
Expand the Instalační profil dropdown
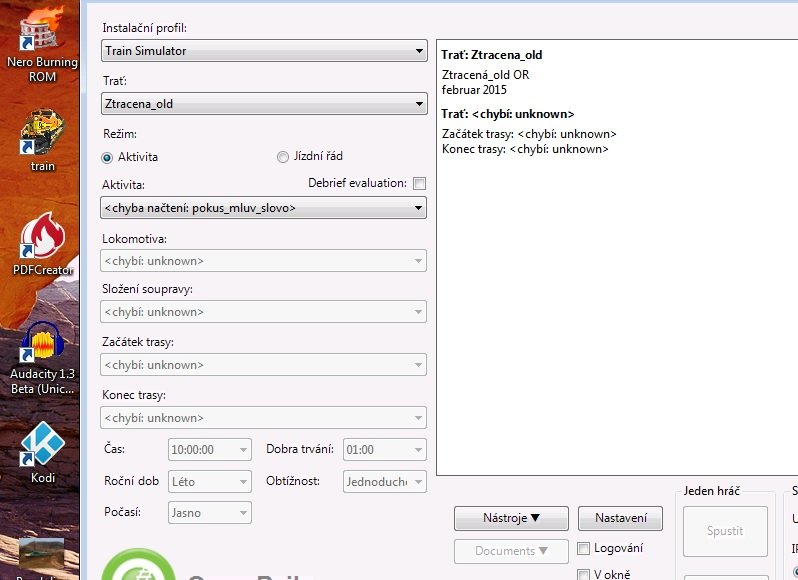click(264, 50)
